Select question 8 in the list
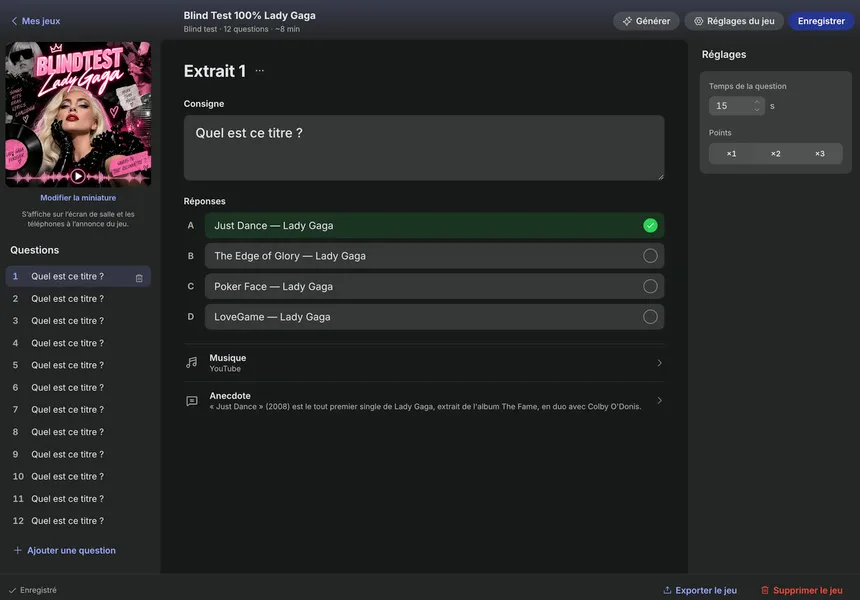Image resolution: width=860 pixels, height=600 pixels. point(78,432)
